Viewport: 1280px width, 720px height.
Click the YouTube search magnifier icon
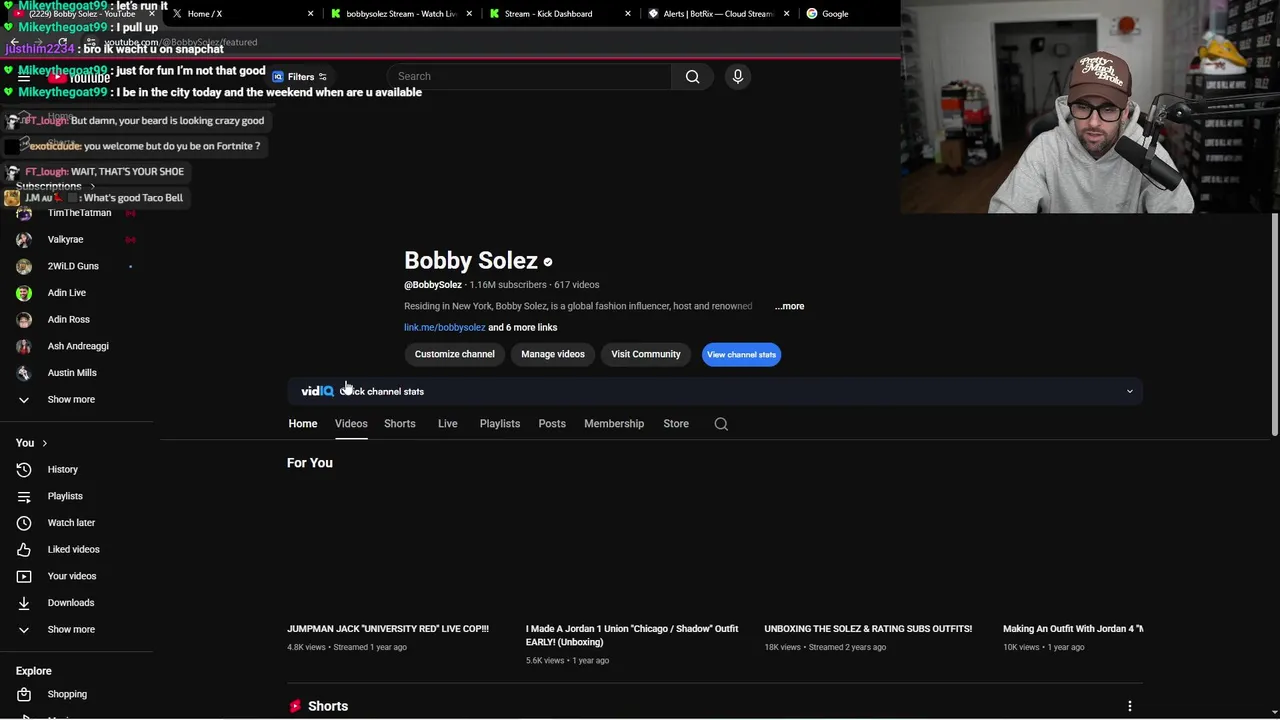coord(692,77)
